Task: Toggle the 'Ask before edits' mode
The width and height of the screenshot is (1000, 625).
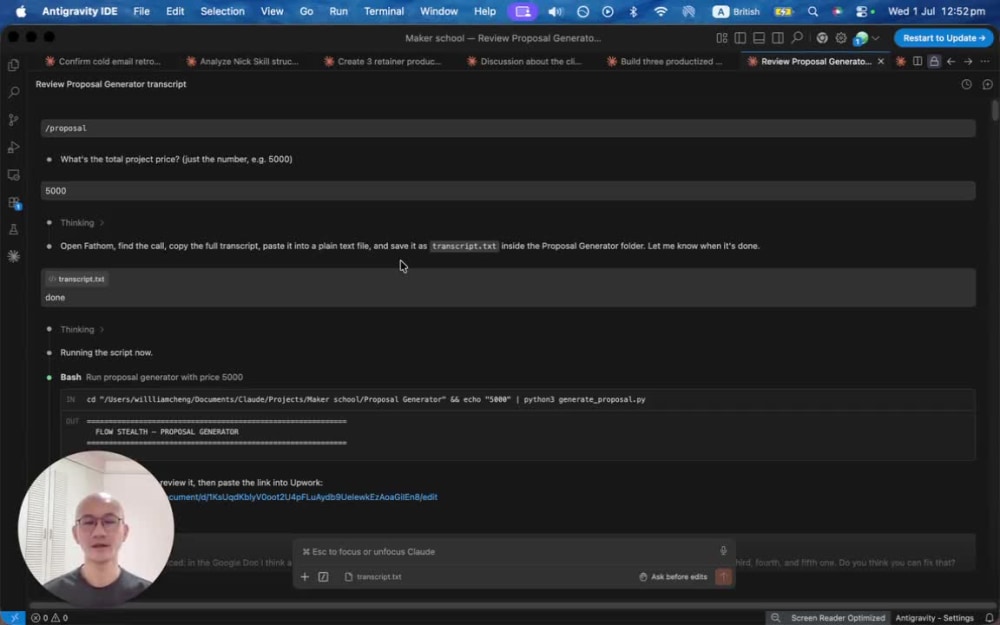Action: (673, 577)
